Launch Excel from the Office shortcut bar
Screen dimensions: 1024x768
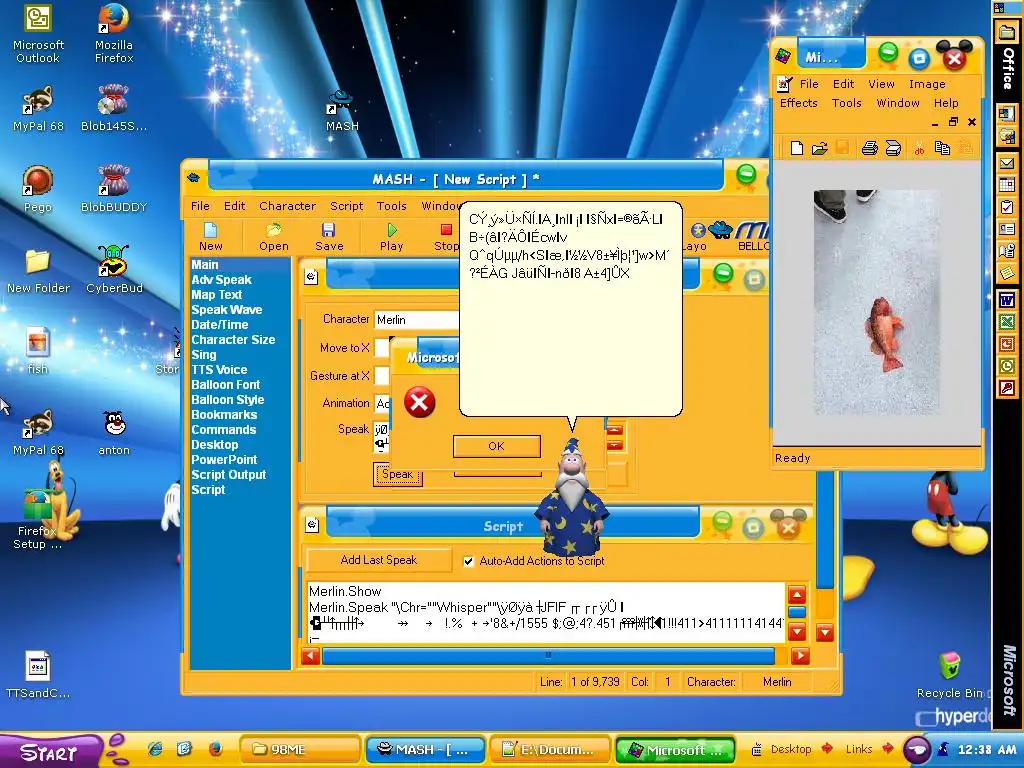tap(1006, 322)
